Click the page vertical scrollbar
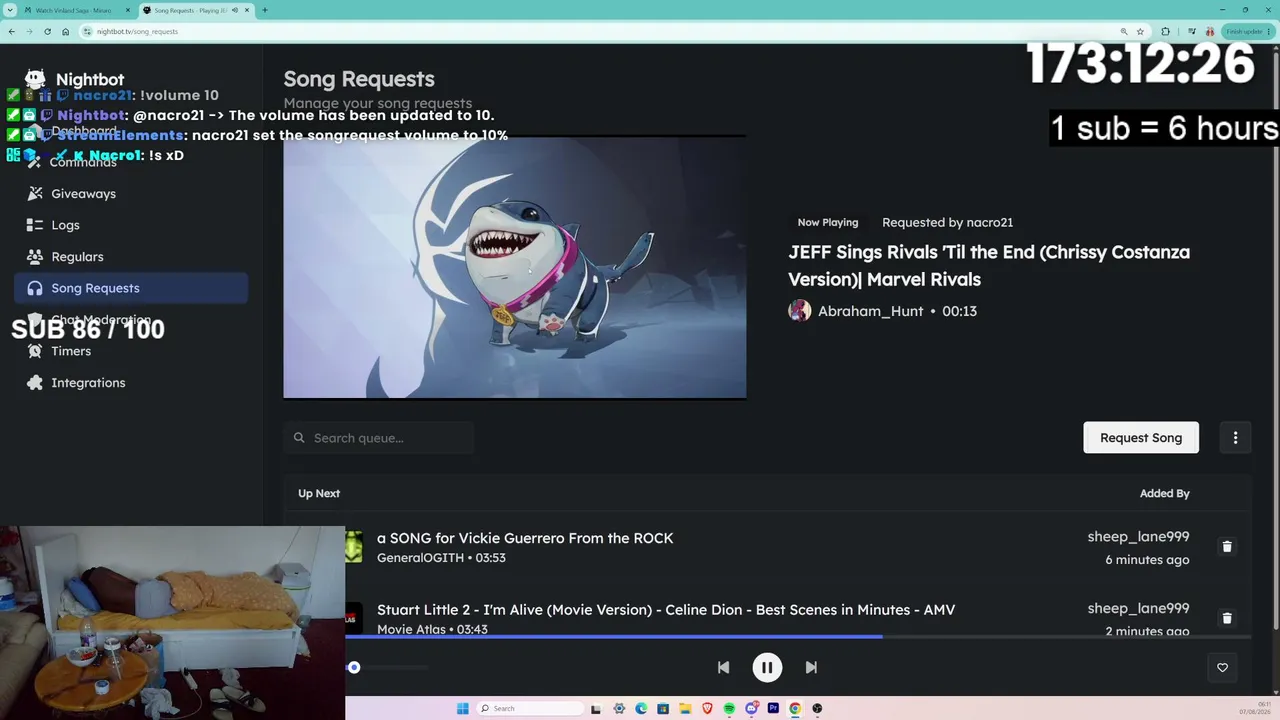1280x720 pixels. coord(1275,340)
